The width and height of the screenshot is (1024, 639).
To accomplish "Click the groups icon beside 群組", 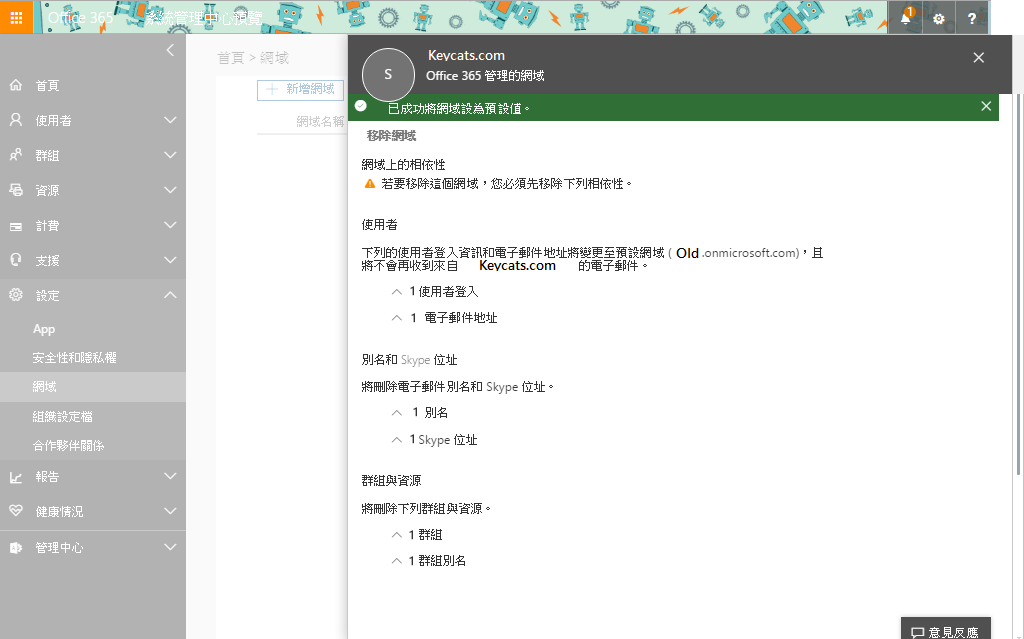I will (x=16, y=155).
